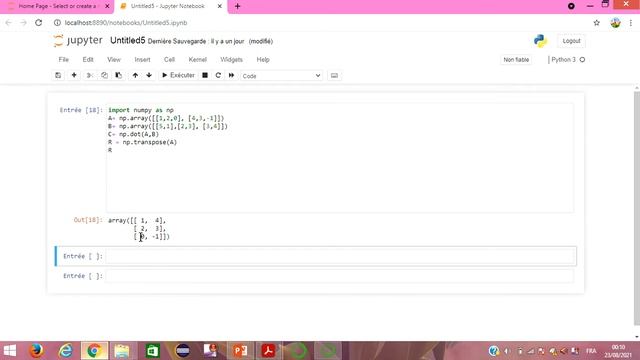The image size is (640, 360).
Task: Click the view site information icon
Action: 57,23
